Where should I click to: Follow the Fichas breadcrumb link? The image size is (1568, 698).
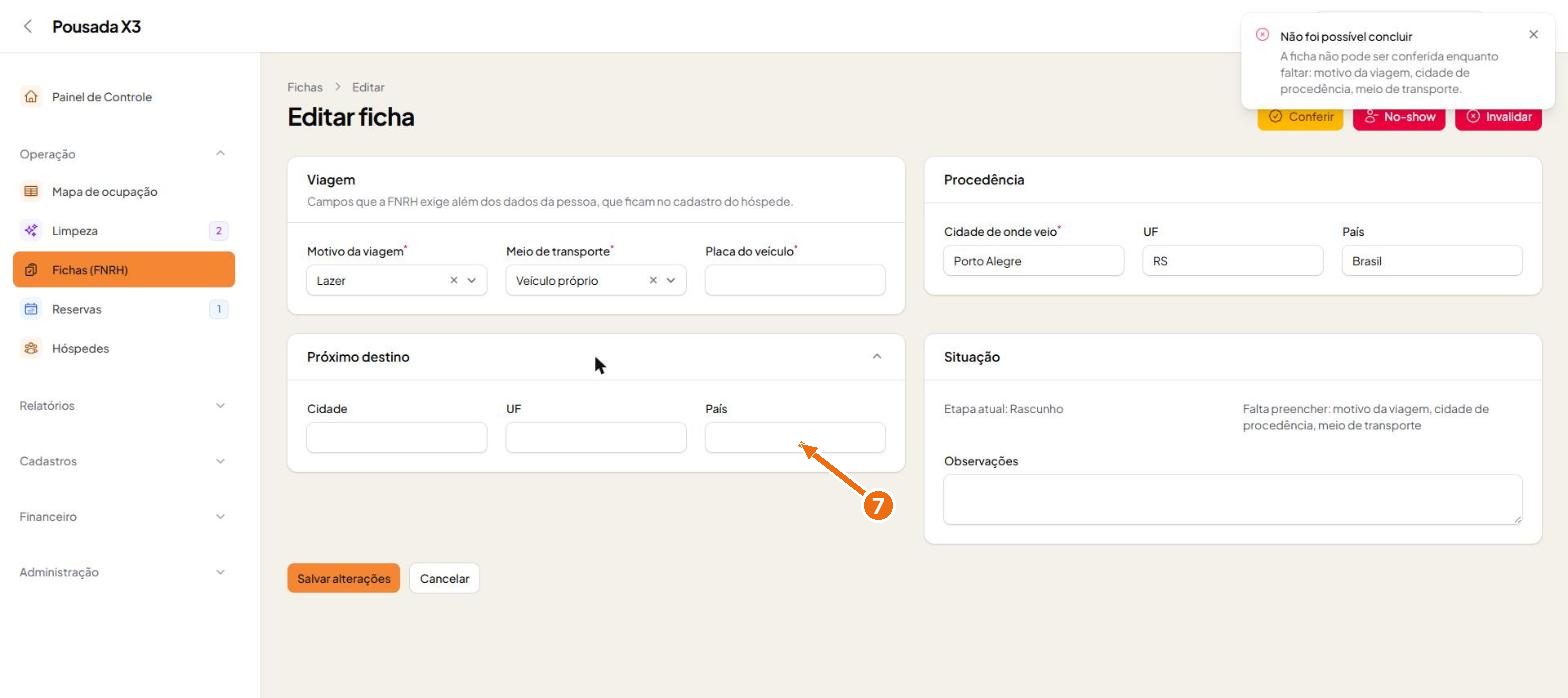pyautogui.click(x=305, y=87)
